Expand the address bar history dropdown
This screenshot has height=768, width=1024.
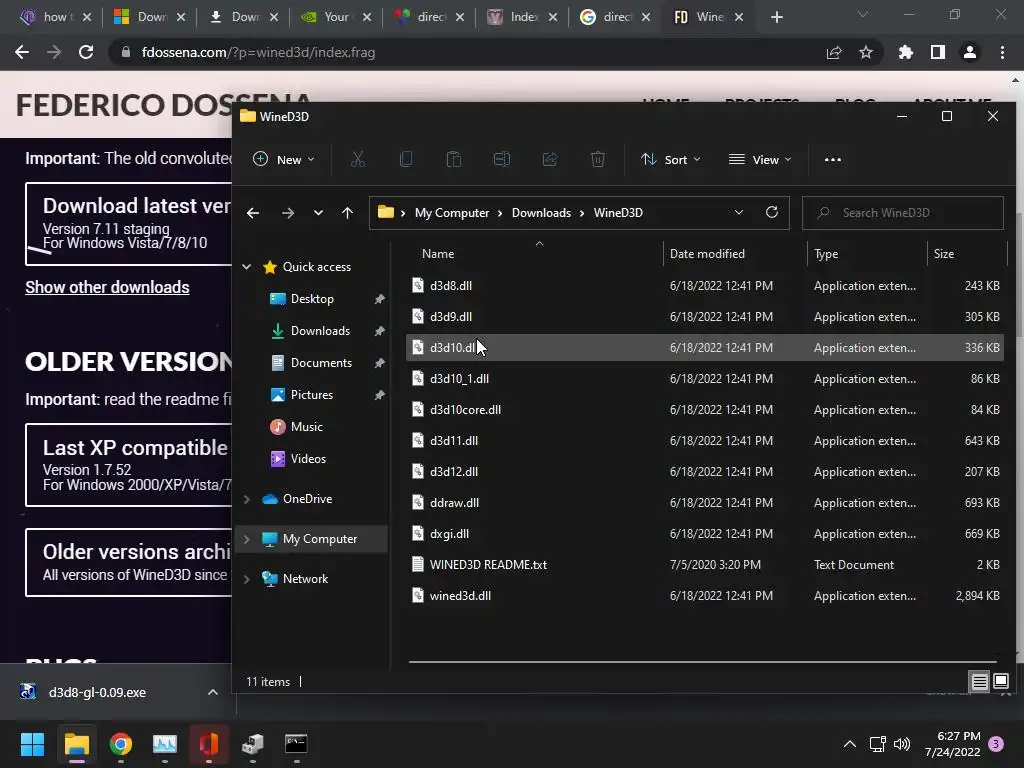pyautogui.click(x=739, y=212)
